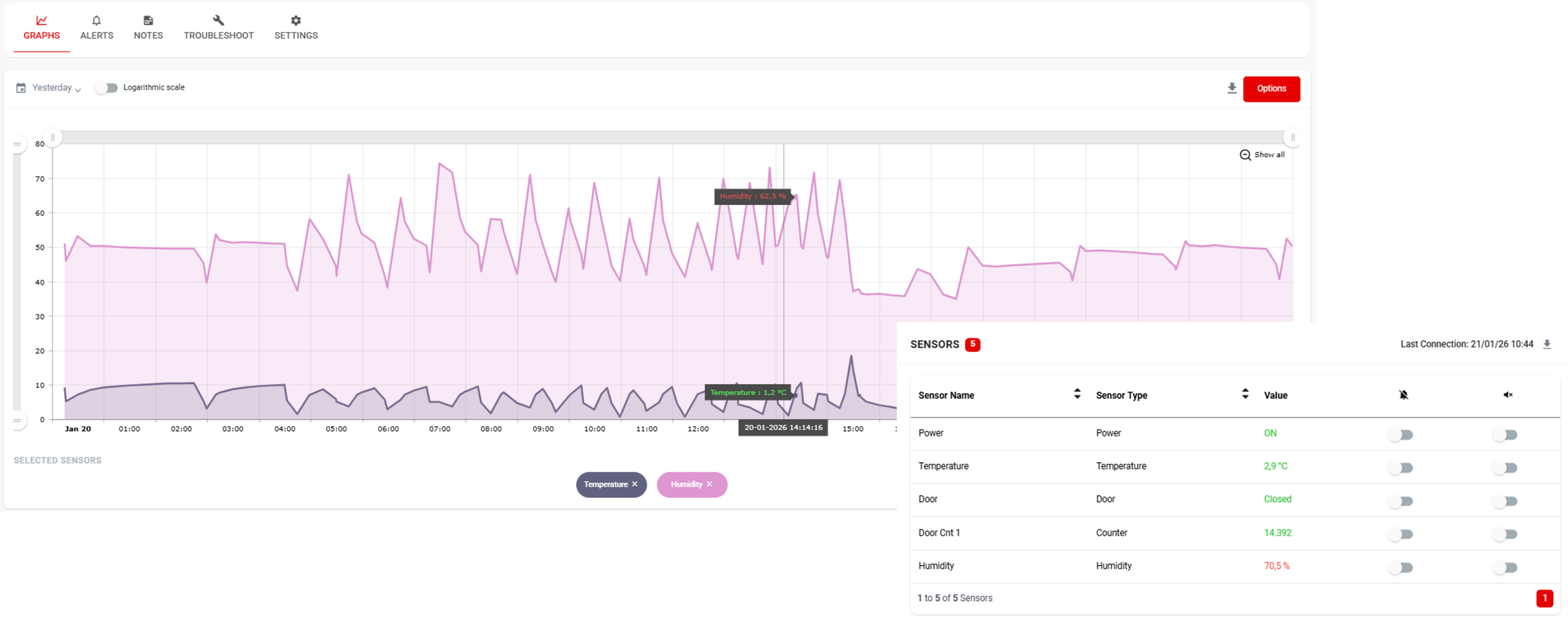The height and width of the screenshot is (622, 1568).
Task: Click the download icon beside Options button
Action: [1231, 88]
